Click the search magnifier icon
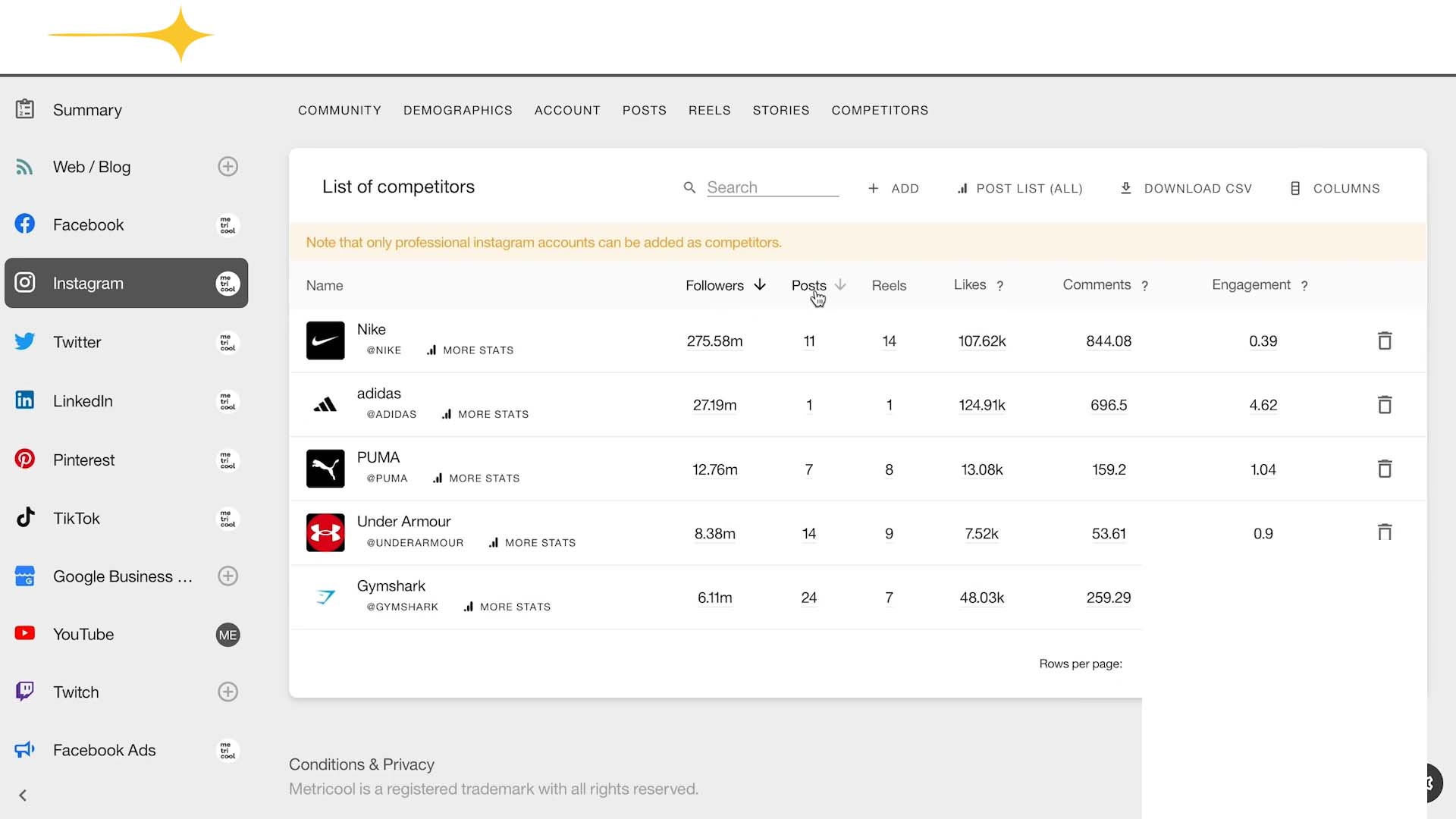1456x819 pixels. pos(689,187)
